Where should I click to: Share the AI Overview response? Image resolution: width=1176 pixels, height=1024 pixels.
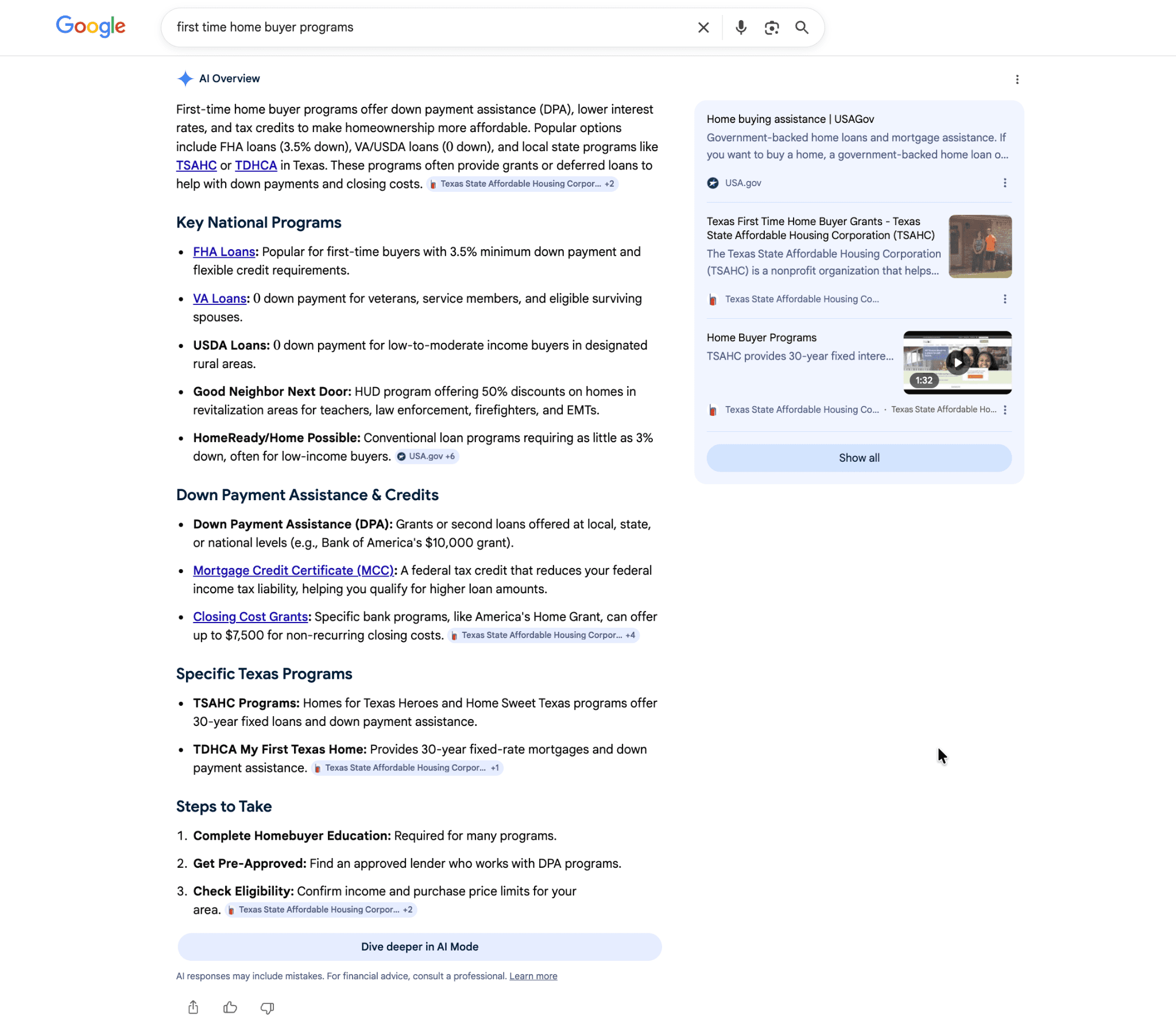click(x=193, y=1007)
